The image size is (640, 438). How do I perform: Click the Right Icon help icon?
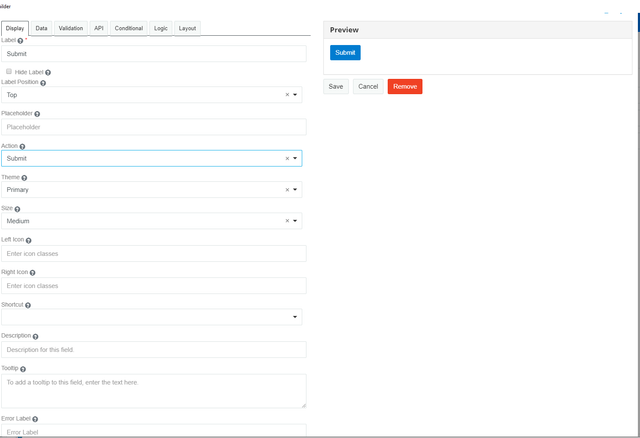33,273
